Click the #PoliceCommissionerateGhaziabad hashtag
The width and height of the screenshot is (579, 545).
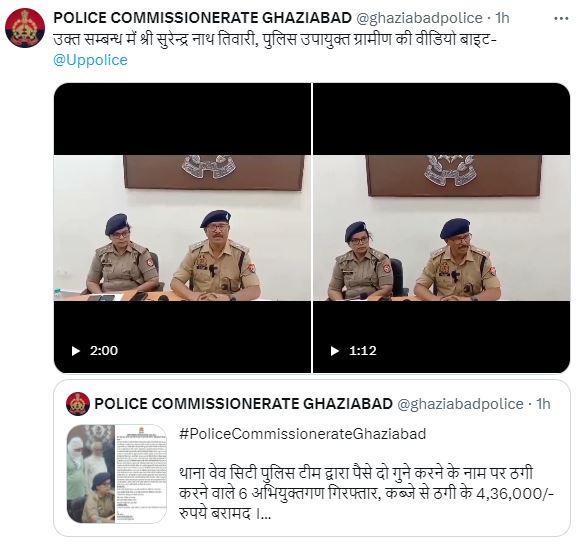pyautogui.click(x=302, y=434)
